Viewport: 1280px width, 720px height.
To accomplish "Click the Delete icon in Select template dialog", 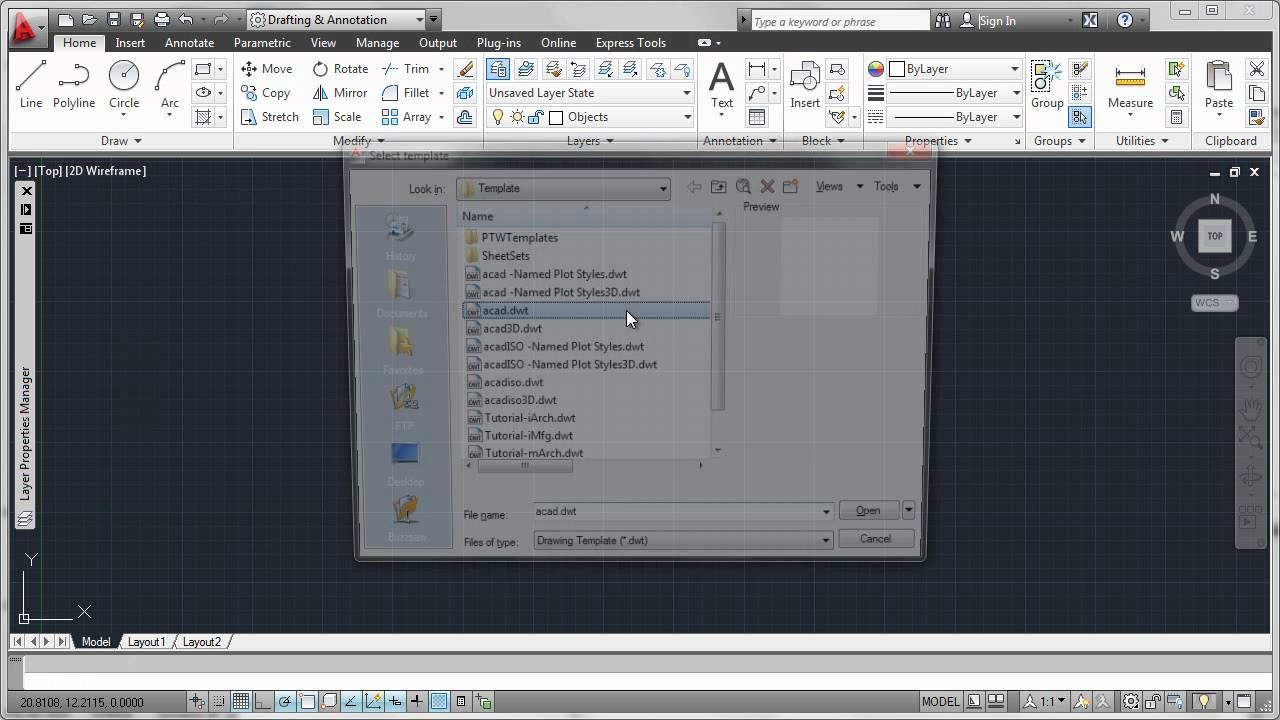I will [x=767, y=187].
